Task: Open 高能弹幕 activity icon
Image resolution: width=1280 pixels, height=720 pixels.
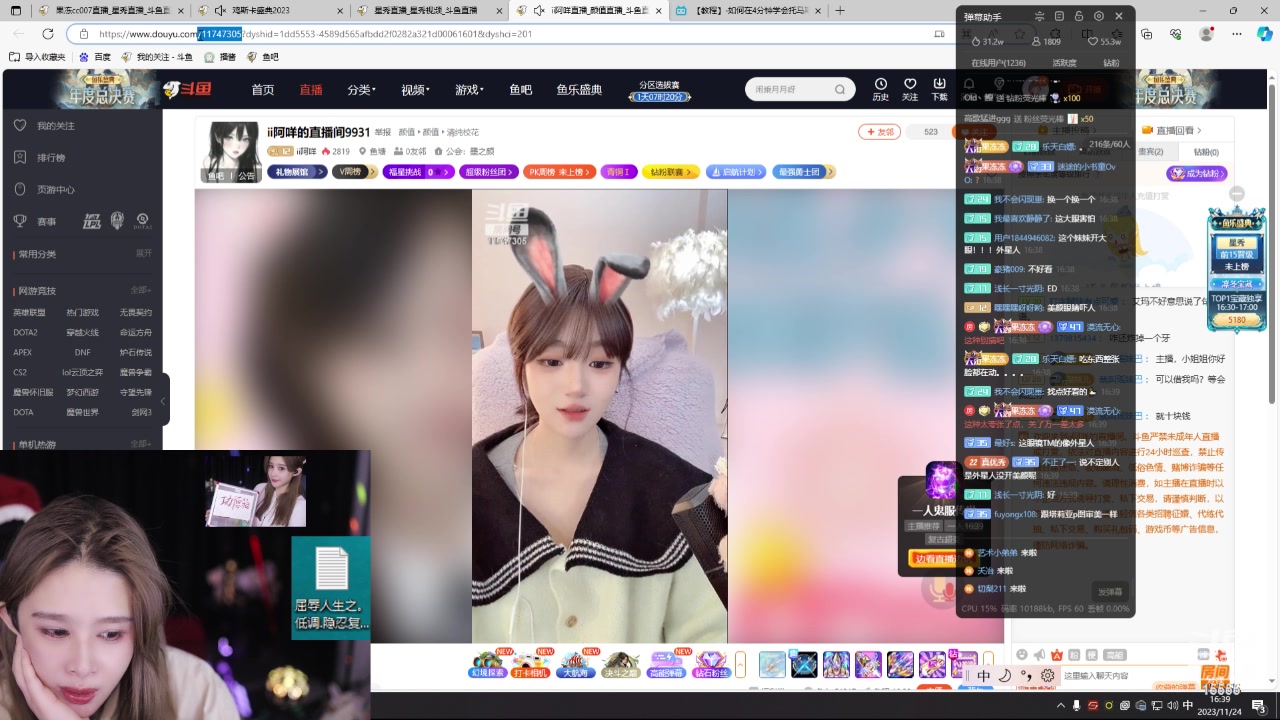Action: [666, 665]
